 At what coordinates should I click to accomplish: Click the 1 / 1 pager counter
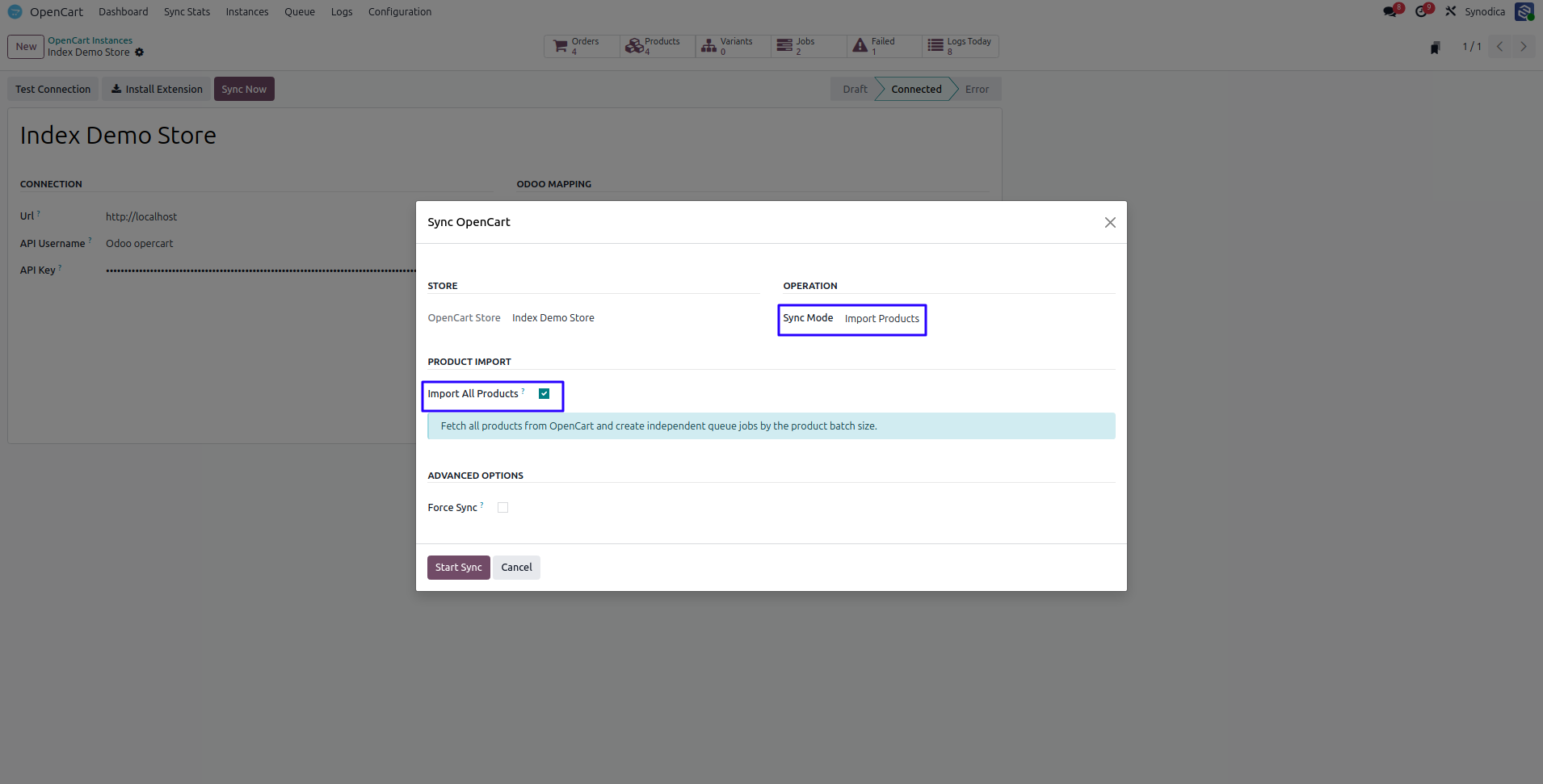[1471, 47]
